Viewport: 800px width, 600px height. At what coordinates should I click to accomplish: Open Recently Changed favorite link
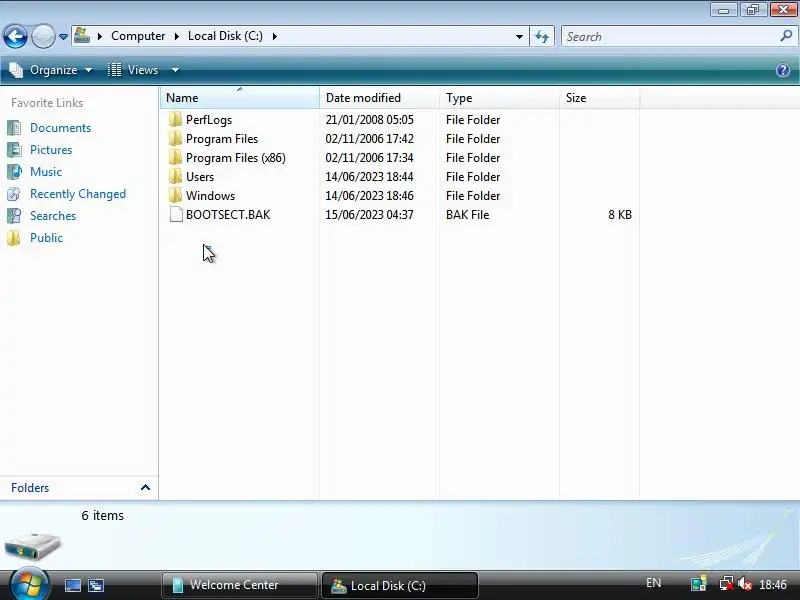coord(78,194)
